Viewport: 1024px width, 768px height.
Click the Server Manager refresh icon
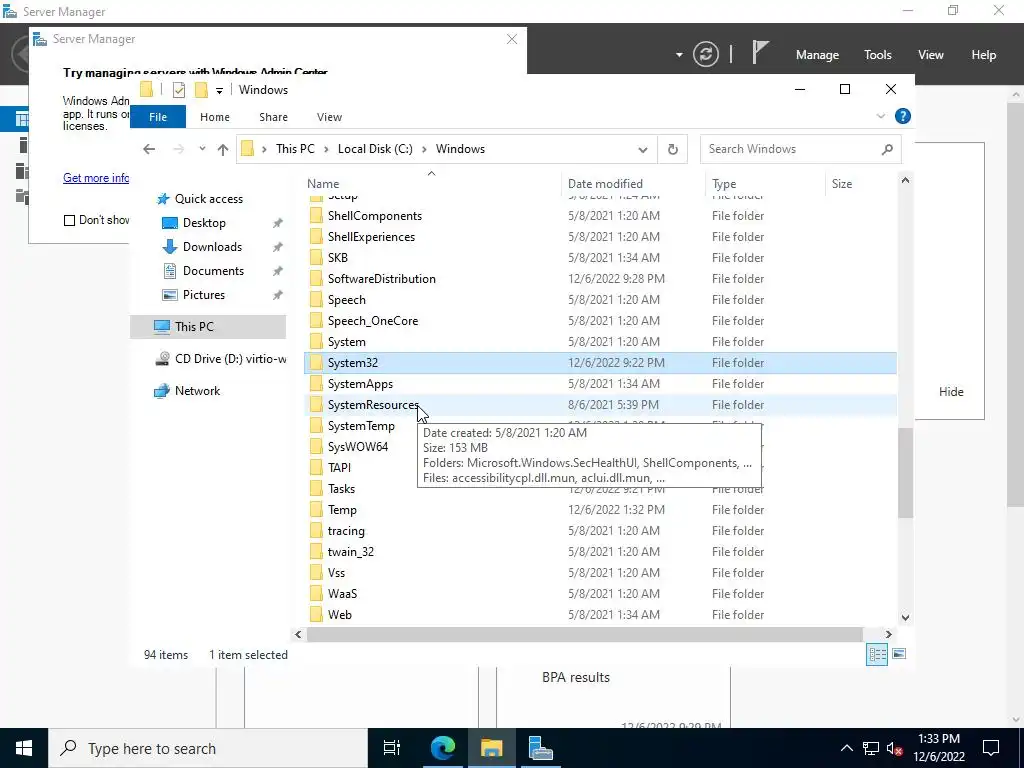706,54
